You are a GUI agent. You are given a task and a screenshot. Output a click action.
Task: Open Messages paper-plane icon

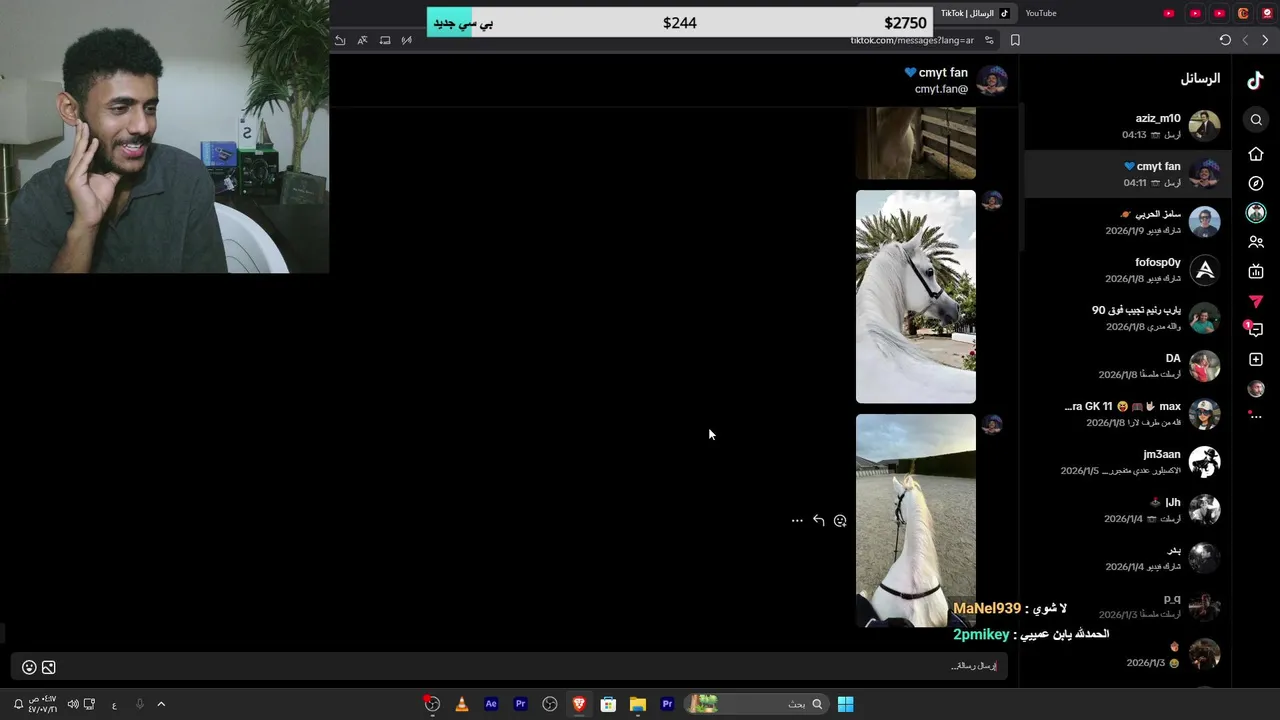pos(1256,301)
